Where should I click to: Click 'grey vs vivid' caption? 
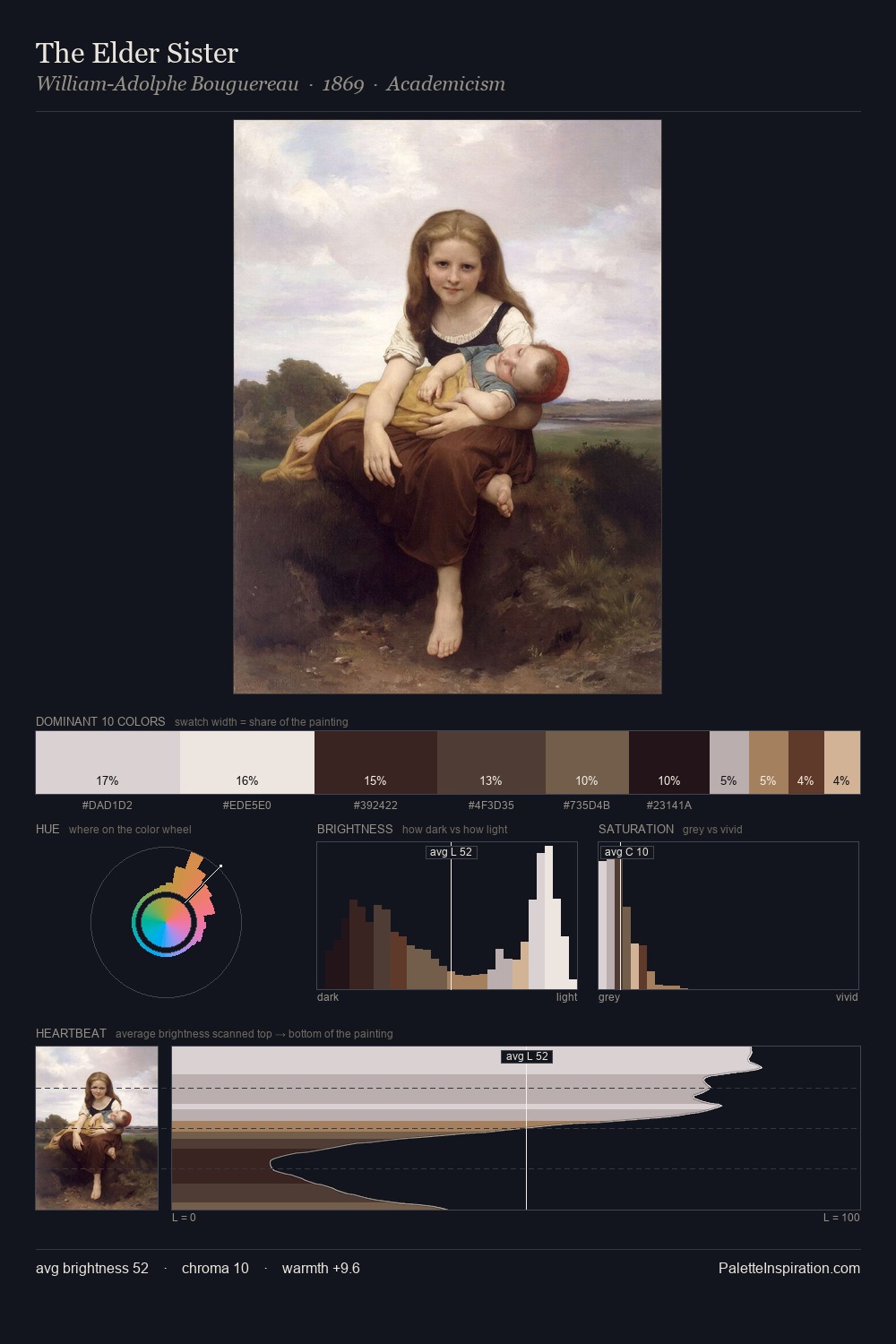click(713, 830)
